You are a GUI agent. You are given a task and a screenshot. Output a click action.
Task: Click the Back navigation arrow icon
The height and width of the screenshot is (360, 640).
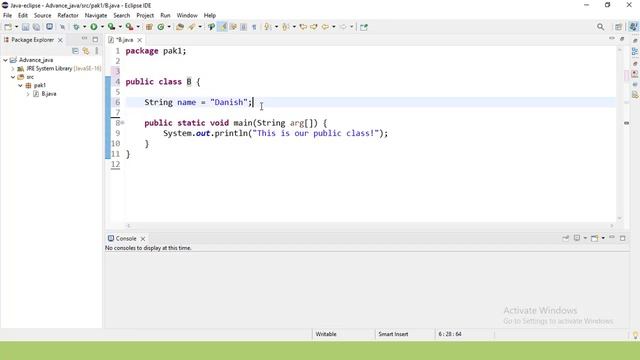325,27
